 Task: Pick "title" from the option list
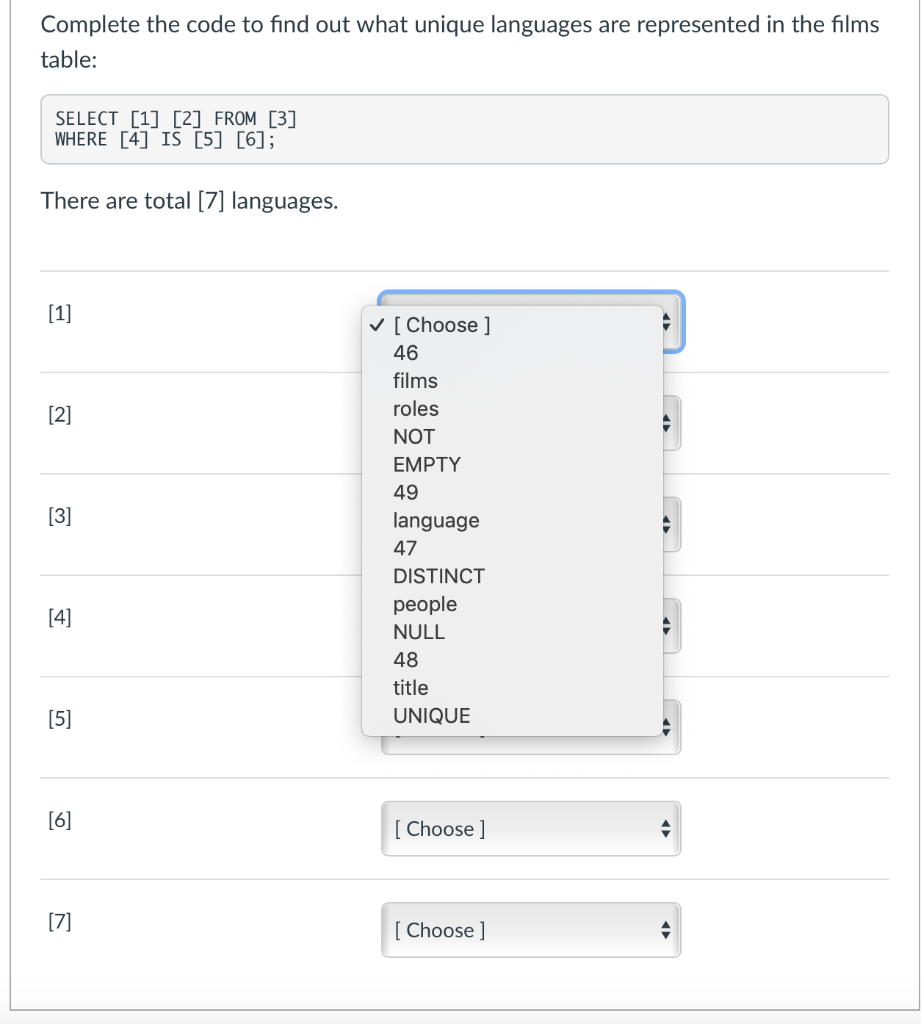[411, 687]
